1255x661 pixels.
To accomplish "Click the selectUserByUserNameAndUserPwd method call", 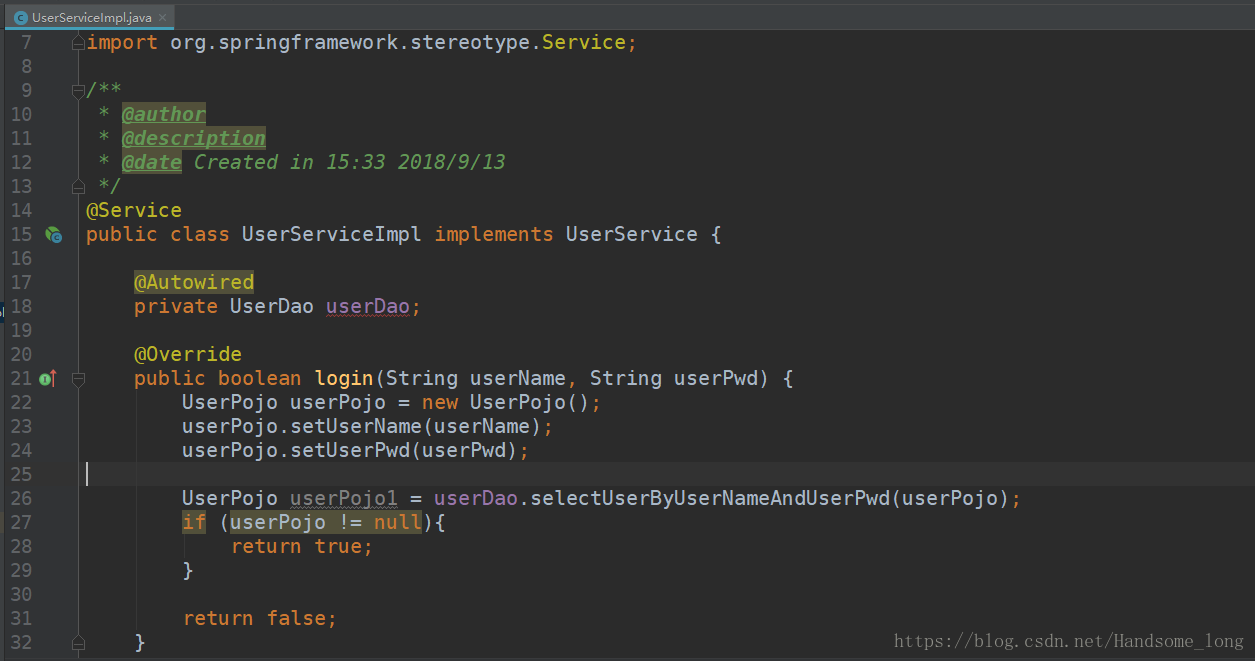I will 710,498.
